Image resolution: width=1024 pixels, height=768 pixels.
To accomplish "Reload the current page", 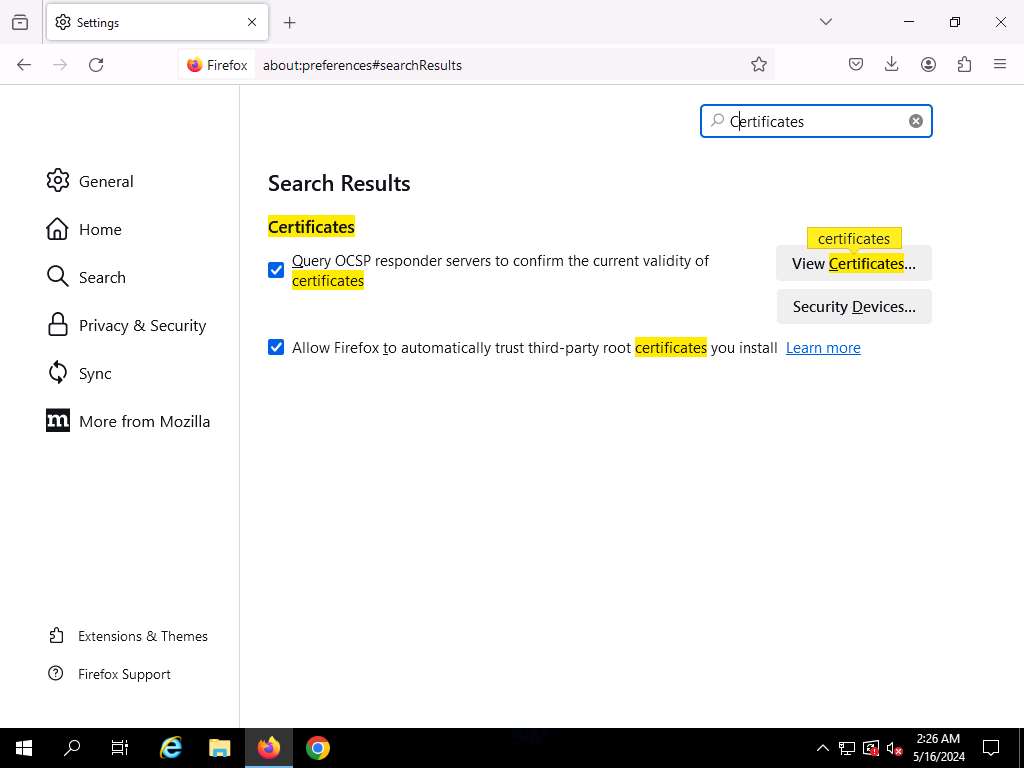I will 96,65.
